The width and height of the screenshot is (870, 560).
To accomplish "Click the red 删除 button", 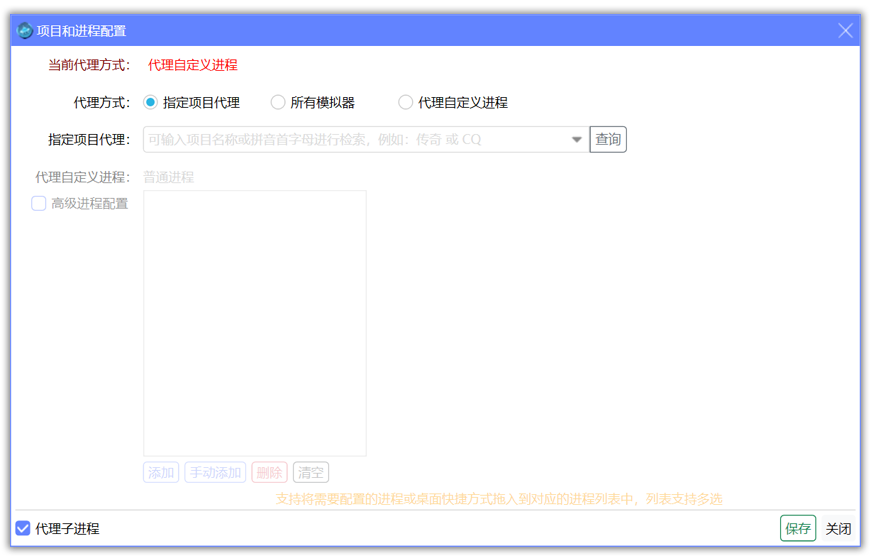I will click(269, 473).
